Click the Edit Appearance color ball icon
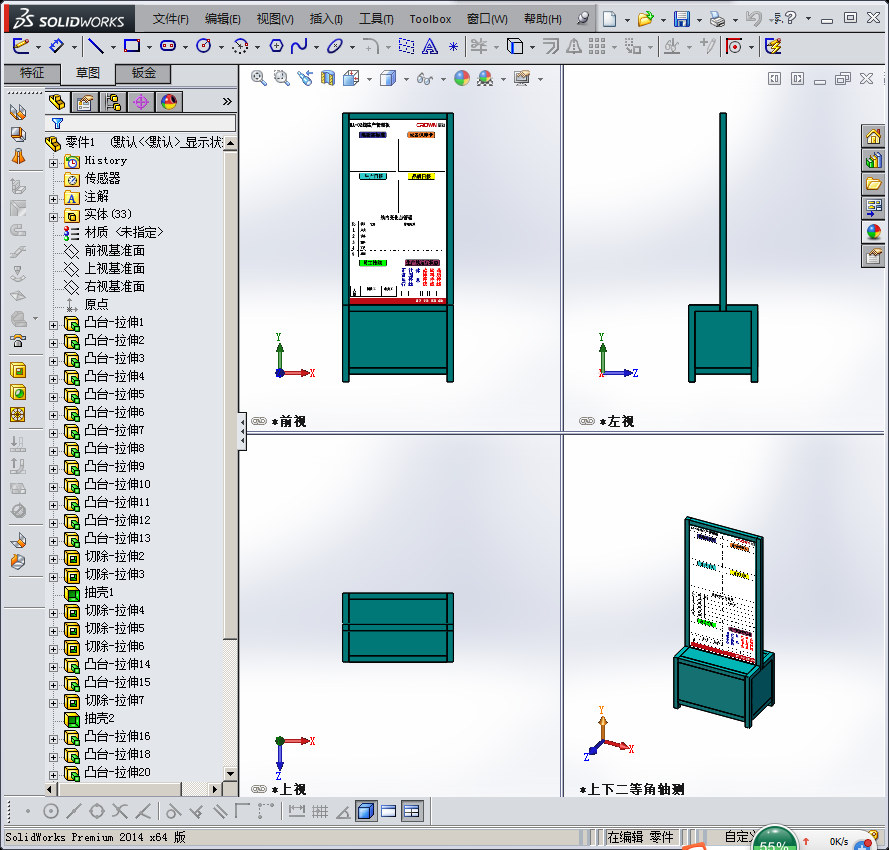This screenshot has width=889, height=850. (462, 78)
